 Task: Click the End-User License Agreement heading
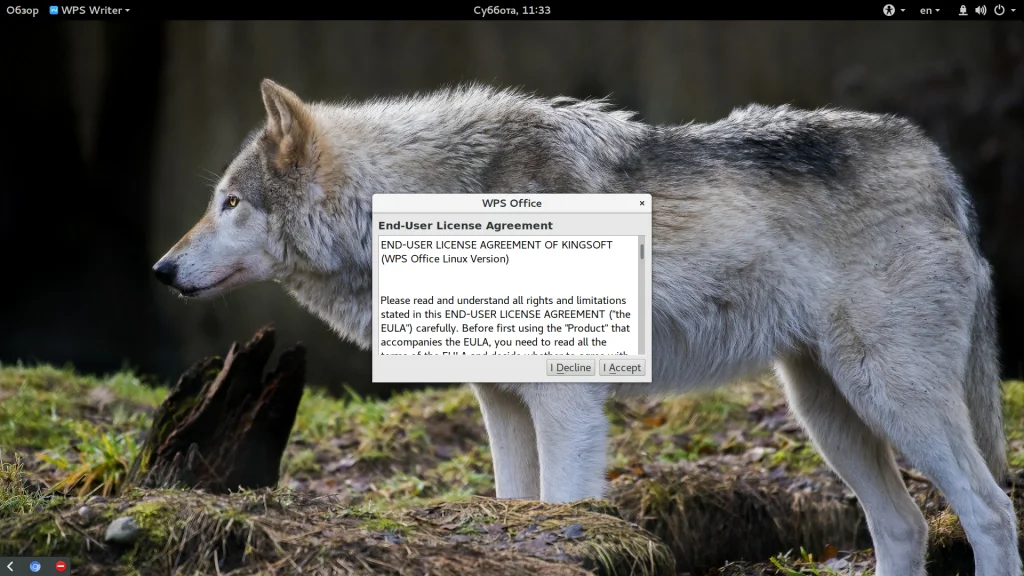click(x=465, y=225)
